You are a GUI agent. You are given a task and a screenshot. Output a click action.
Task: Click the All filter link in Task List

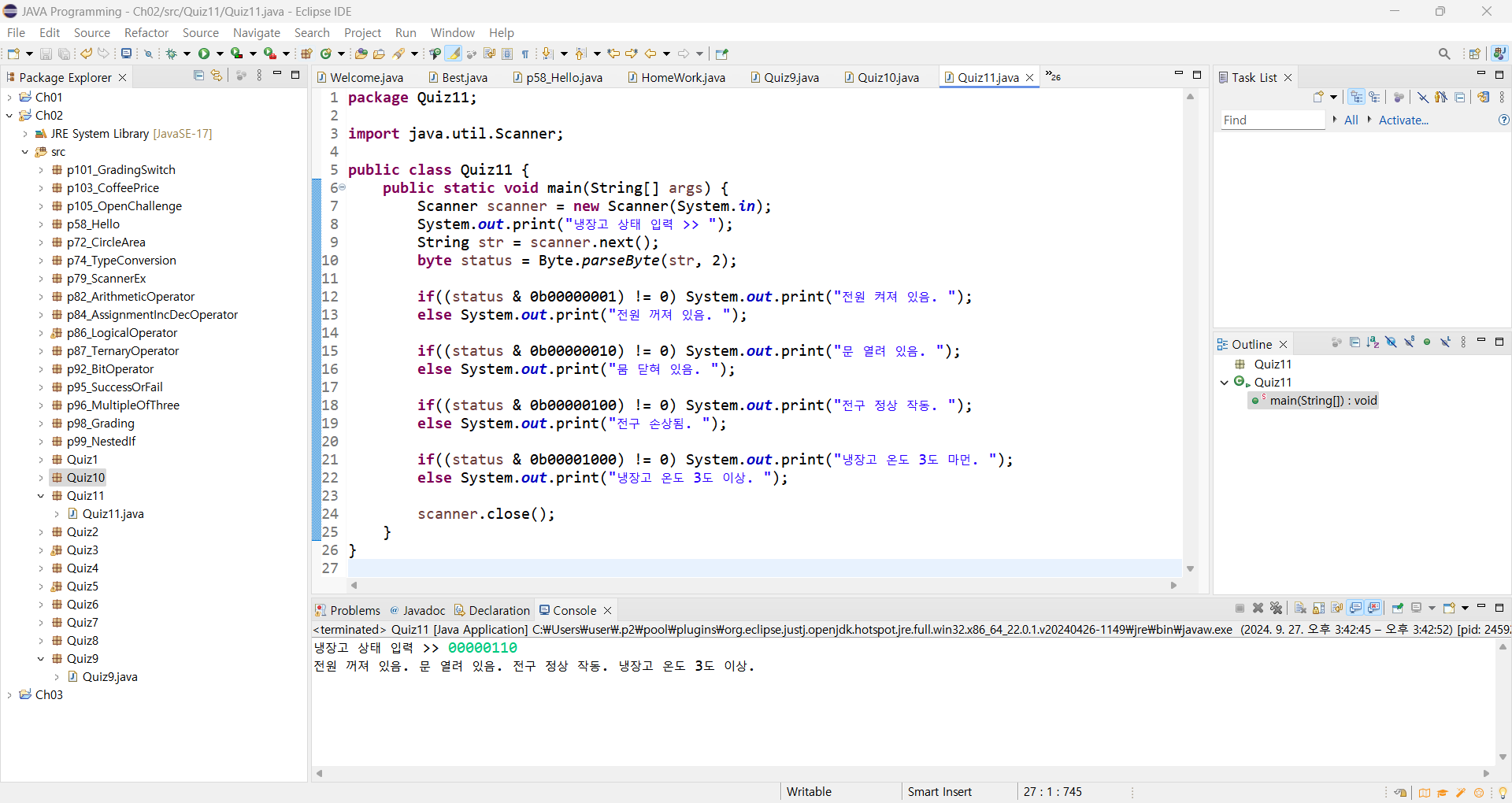[x=1351, y=120]
